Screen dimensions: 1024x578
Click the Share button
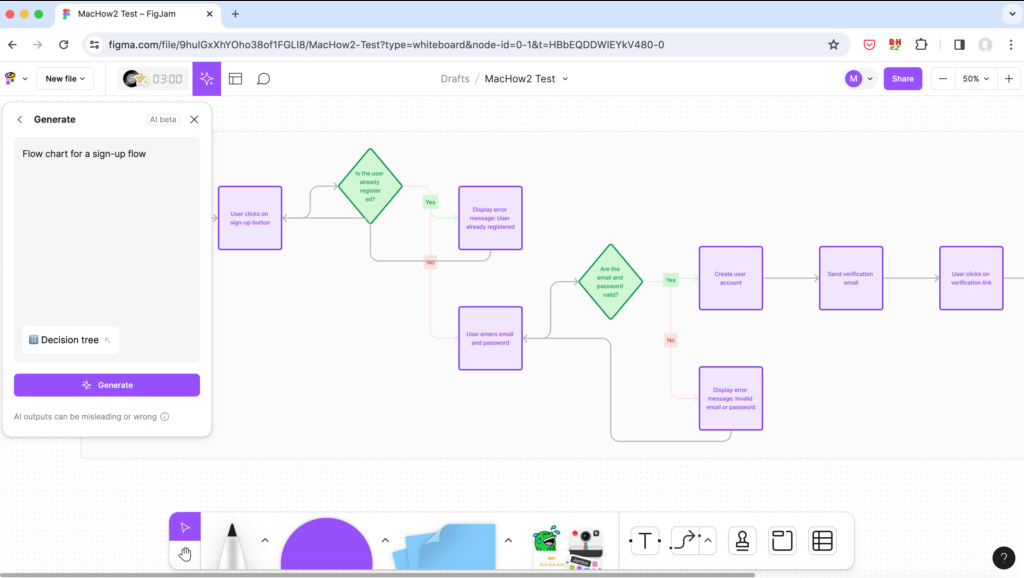pyautogui.click(x=903, y=78)
